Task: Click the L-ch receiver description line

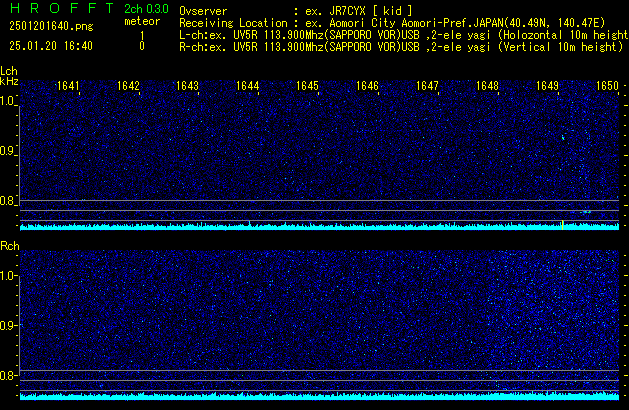Action: point(404,35)
